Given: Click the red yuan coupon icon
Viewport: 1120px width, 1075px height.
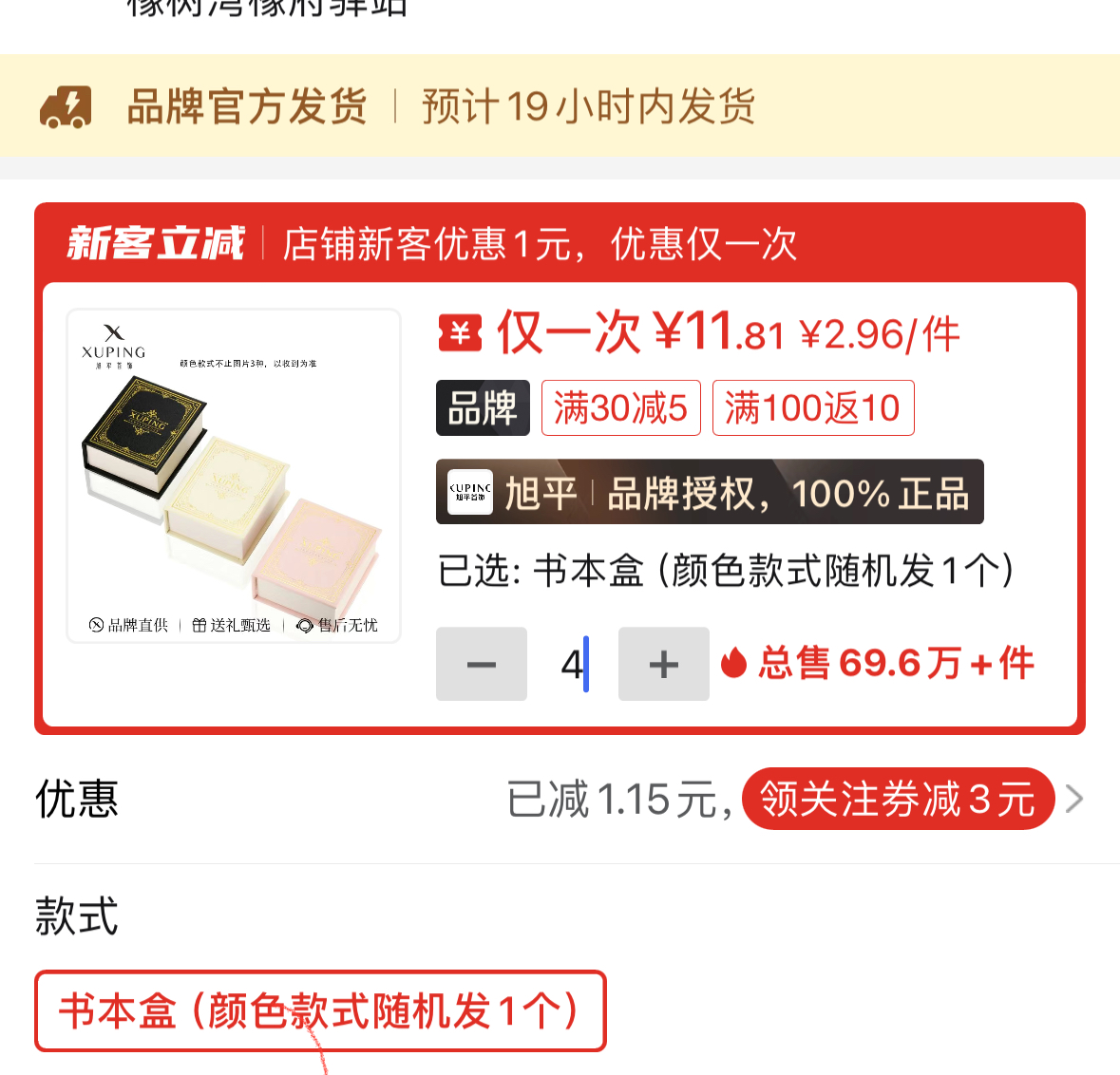Looking at the screenshot, I should click(x=460, y=333).
